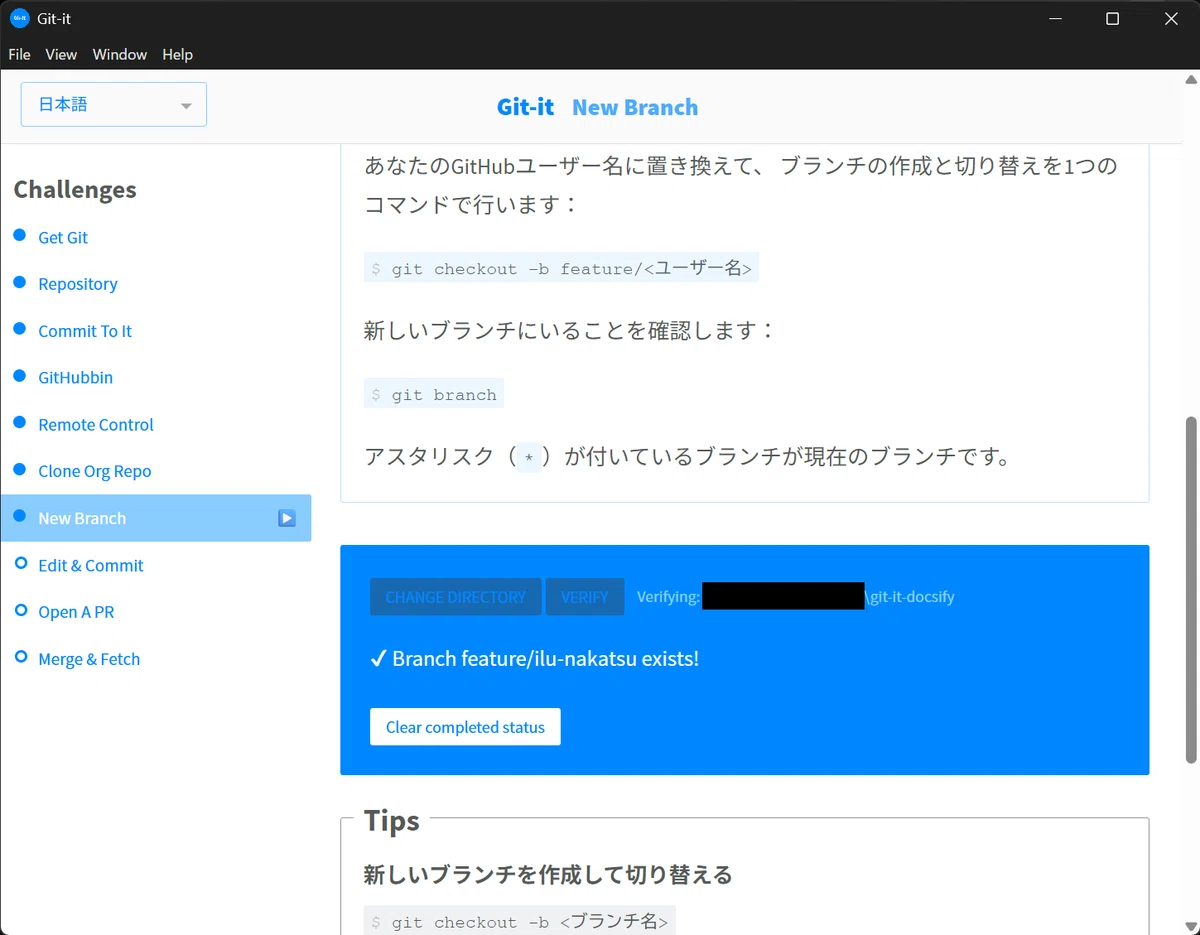Screen dimensions: 1200x935
Task: Click the vertical scrollbar thumb
Action: click(1191, 590)
